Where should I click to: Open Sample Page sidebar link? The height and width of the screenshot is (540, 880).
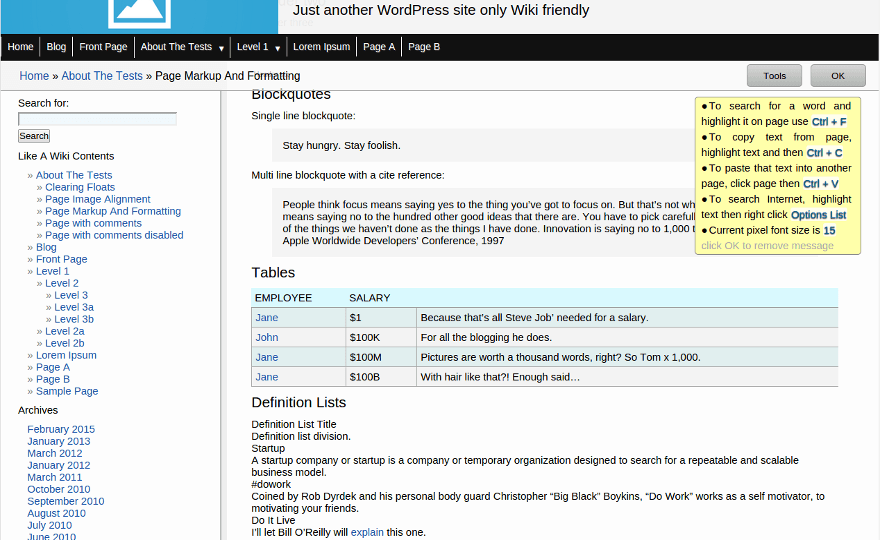click(67, 391)
